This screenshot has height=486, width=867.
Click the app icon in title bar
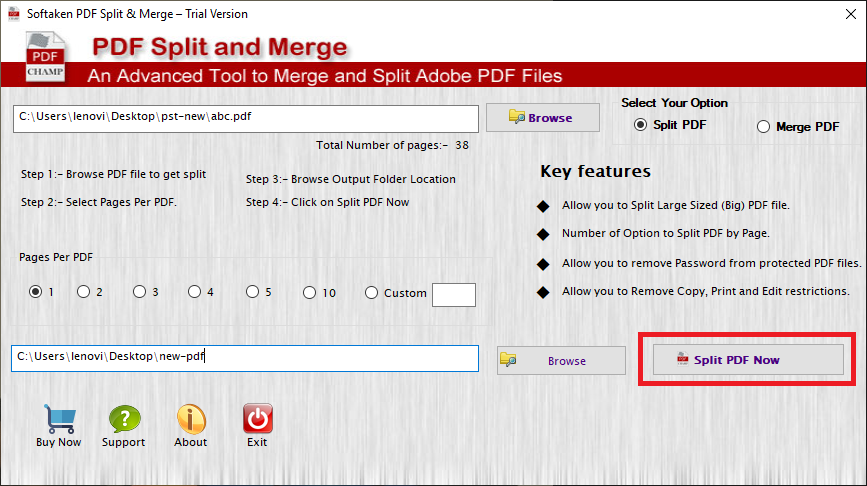pos(13,13)
